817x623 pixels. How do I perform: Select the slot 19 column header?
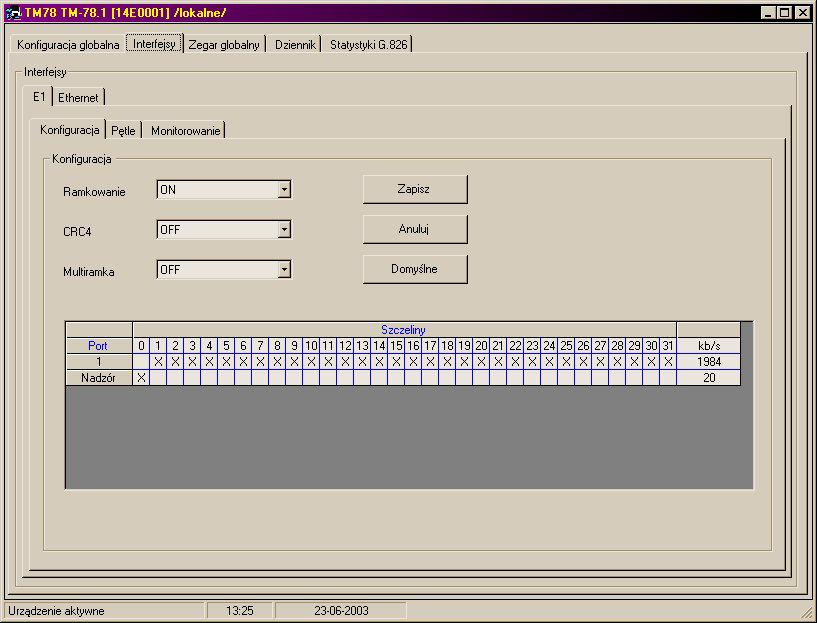pyautogui.click(x=464, y=346)
